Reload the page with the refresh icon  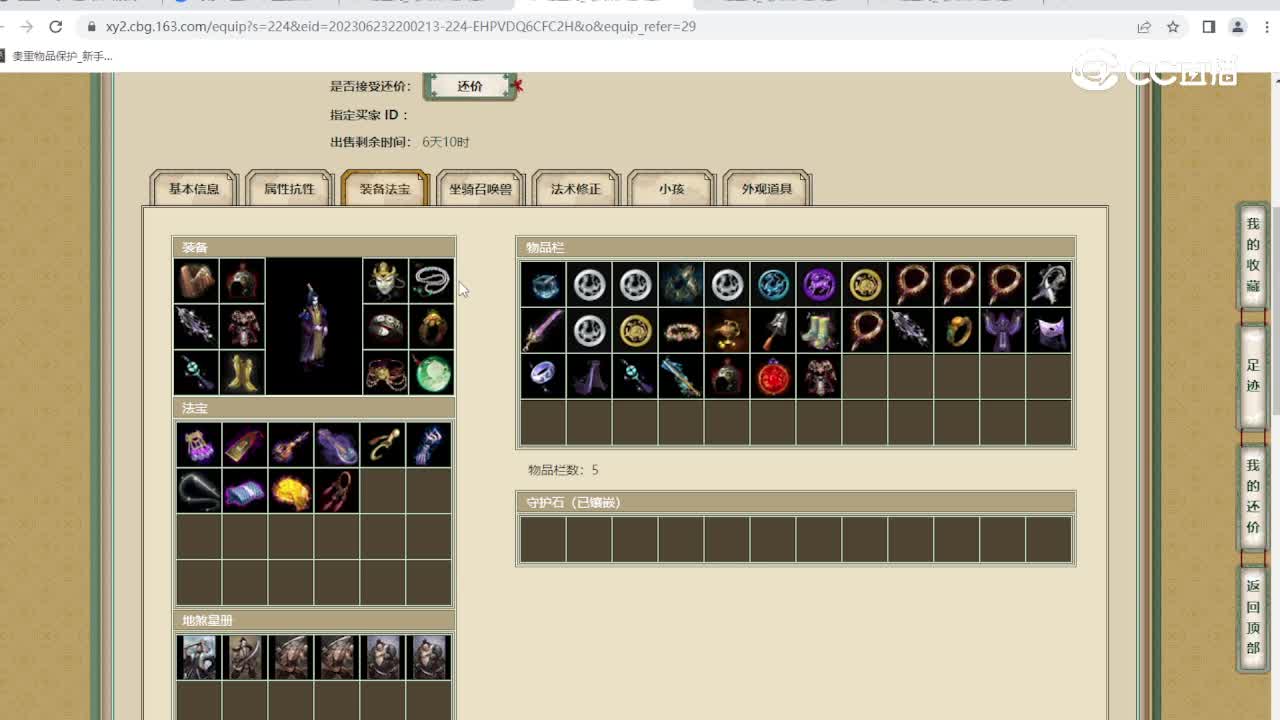tap(56, 27)
